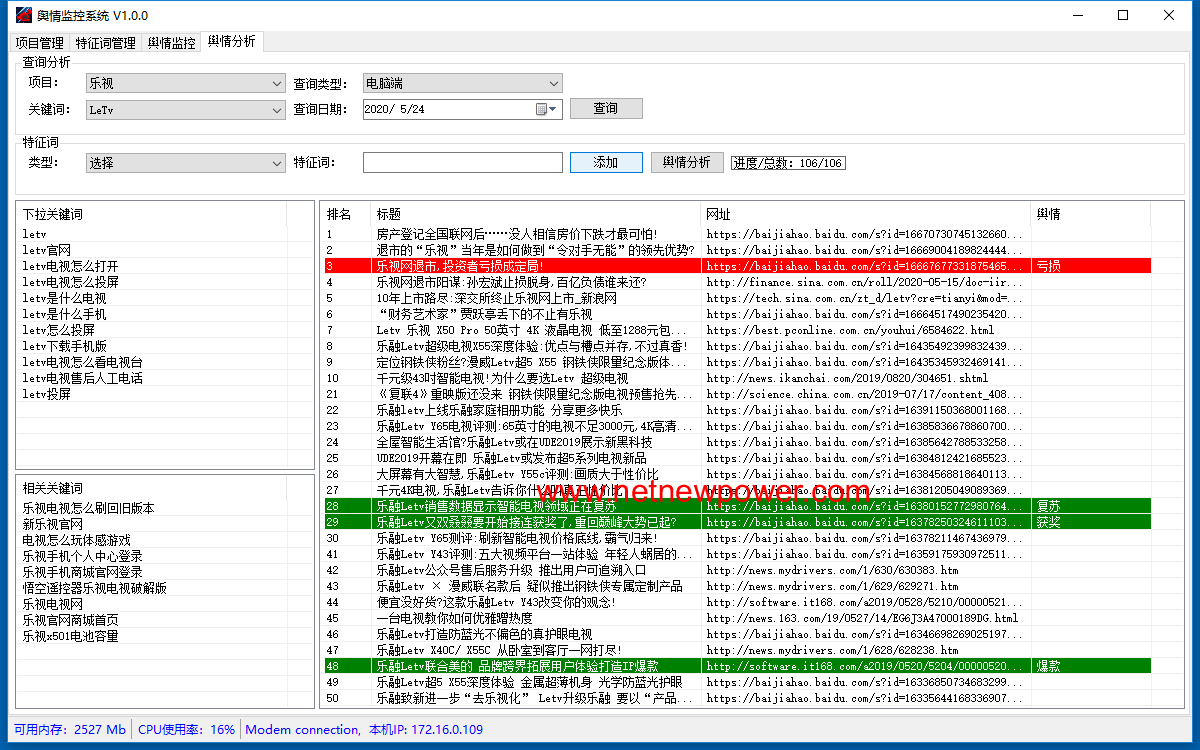The height and width of the screenshot is (750, 1200).
Task: Switch to the 特征词管理 tab
Action: [x=106, y=43]
